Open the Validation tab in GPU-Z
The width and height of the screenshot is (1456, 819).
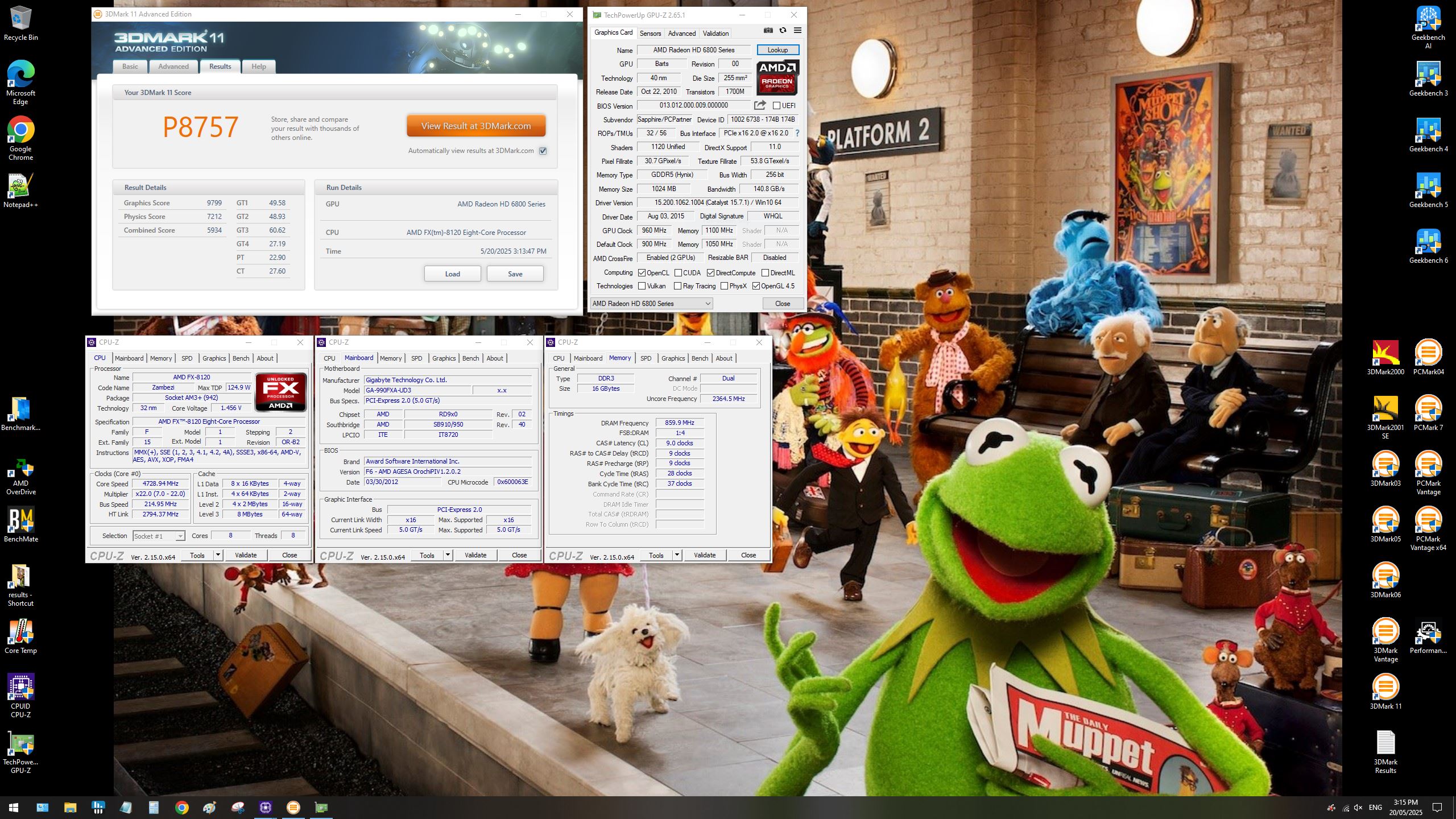point(715,33)
